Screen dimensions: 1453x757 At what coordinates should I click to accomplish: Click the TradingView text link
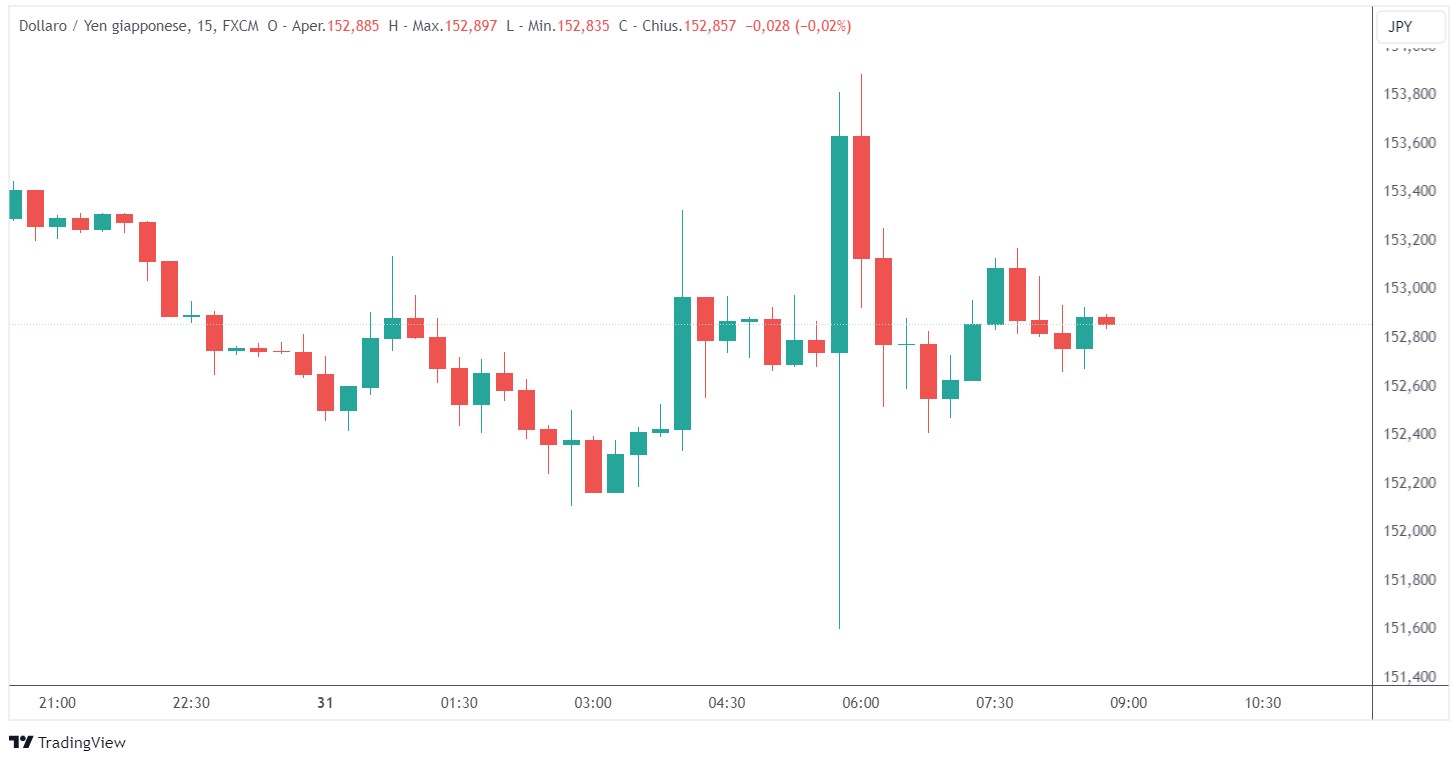82,742
